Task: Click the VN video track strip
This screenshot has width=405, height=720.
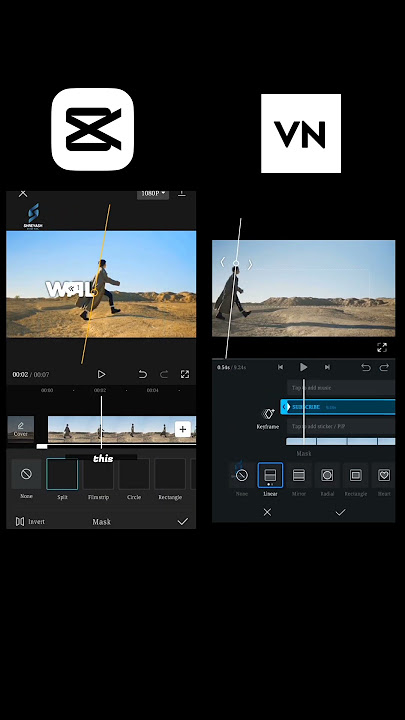Action: (x=340, y=442)
